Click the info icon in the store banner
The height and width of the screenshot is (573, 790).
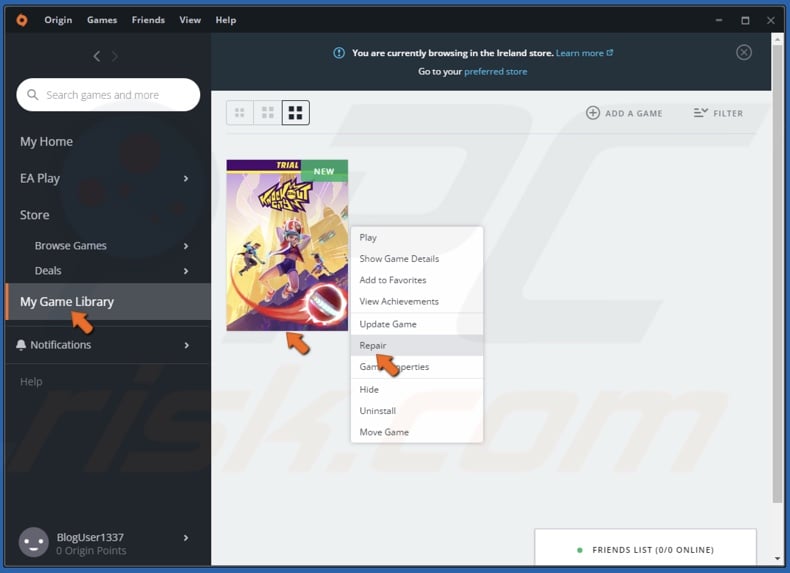coord(339,52)
